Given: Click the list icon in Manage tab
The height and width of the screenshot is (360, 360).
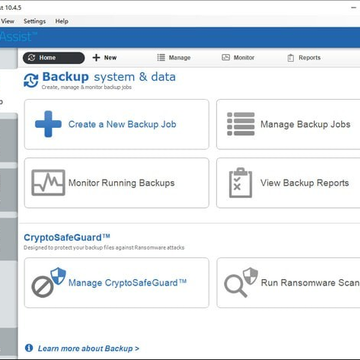Looking at the screenshot, I should [x=161, y=58].
